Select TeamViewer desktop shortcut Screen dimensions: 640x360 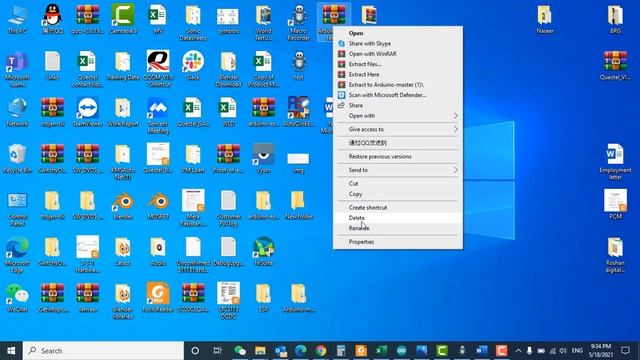(87, 112)
